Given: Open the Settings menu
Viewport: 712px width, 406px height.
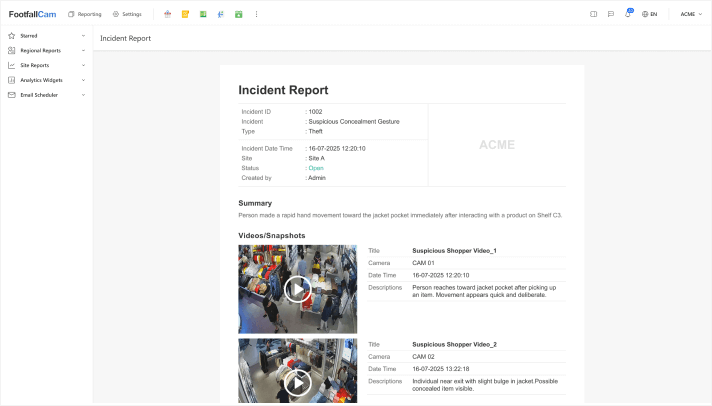Looking at the screenshot, I should click(127, 14).
